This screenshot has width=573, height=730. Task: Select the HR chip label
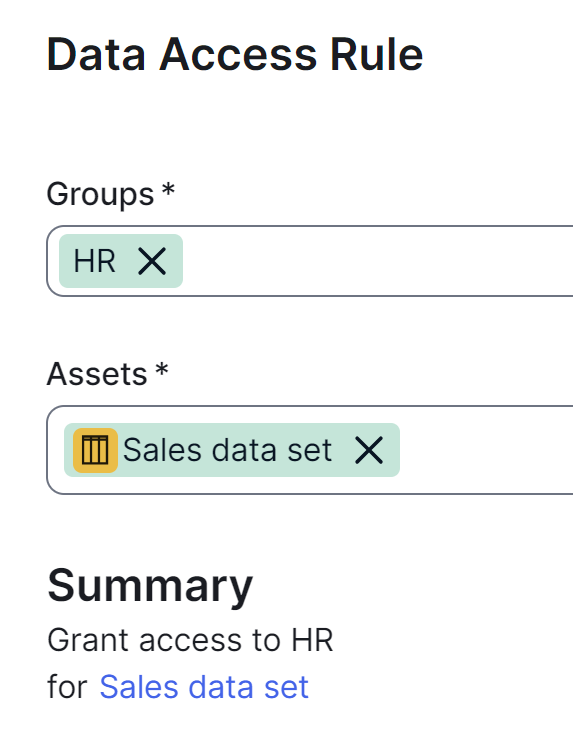[94, 261]
